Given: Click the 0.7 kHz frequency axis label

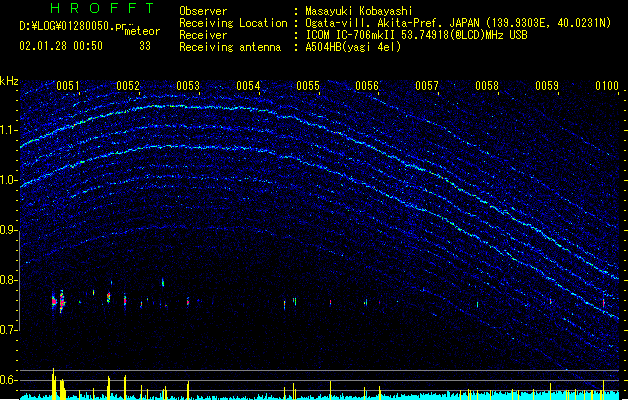Looking at the screenshot, I should 9,330.
